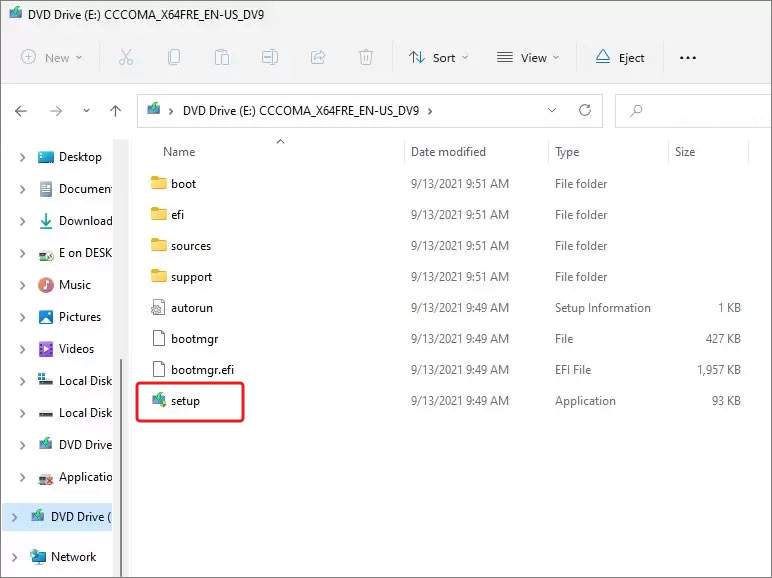Click the window title drive icon
Viewport: 772px width, 578px height.
pyautogui.click(x=15, y=12)
